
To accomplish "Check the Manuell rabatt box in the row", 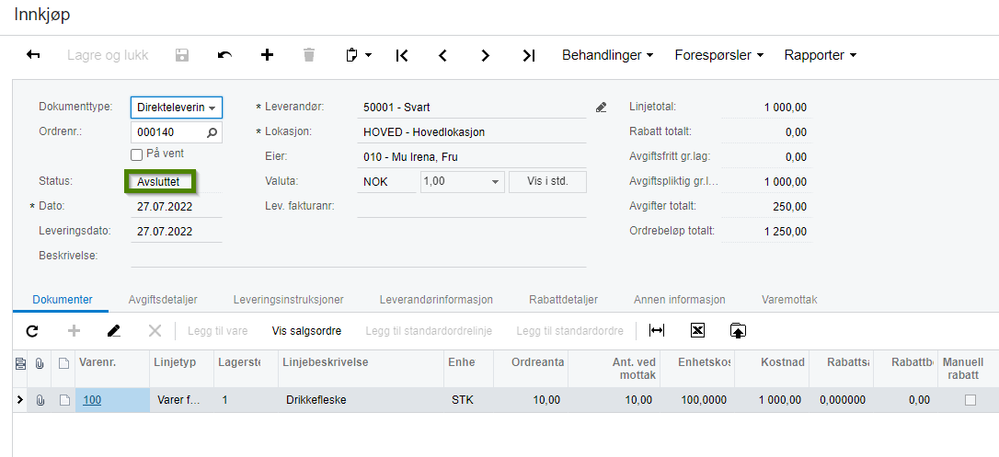I will tap(970, 400).
